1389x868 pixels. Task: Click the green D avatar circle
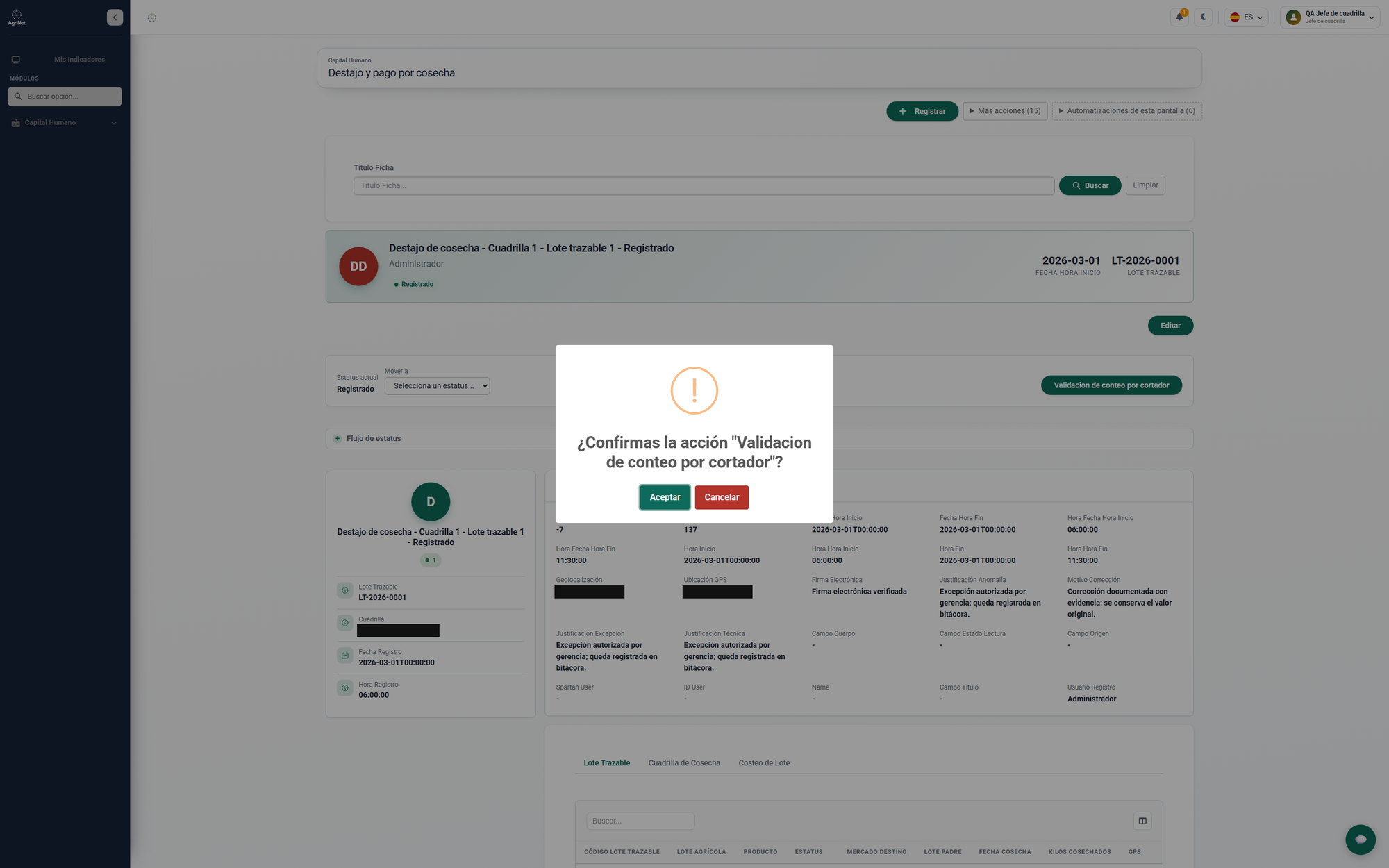[431, 502]
